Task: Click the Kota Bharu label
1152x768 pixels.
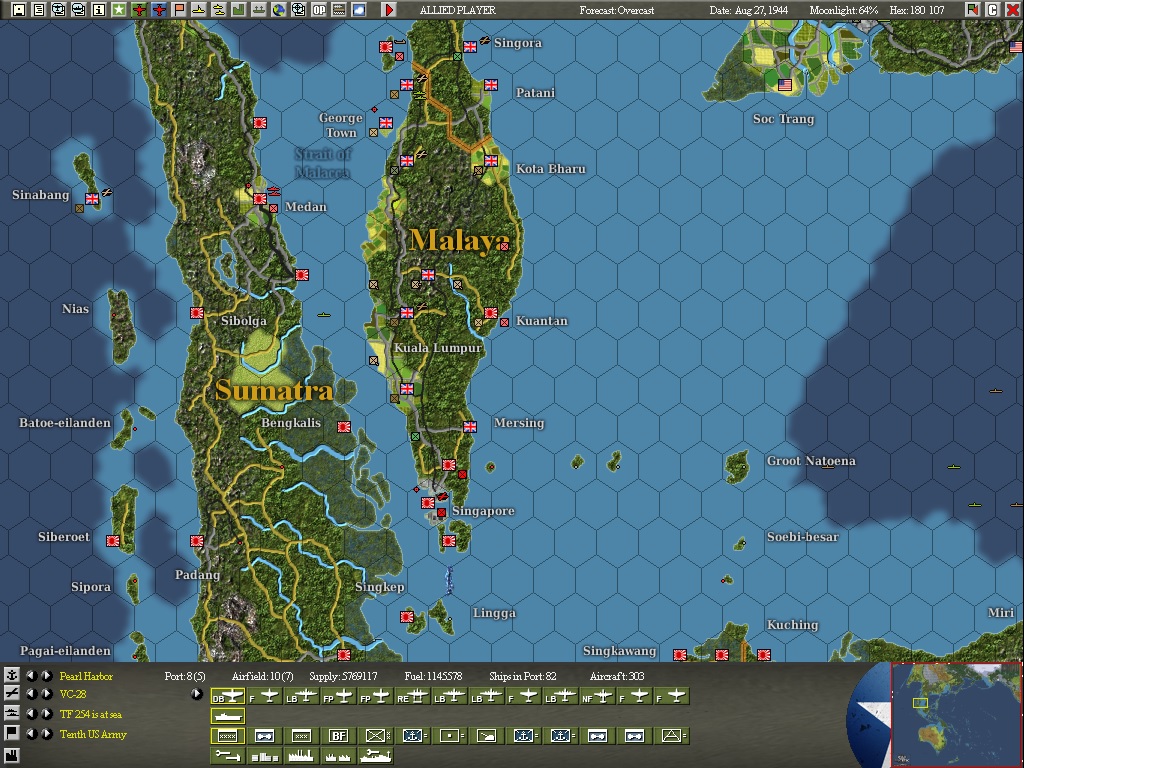Action: [x=550, y=169]
